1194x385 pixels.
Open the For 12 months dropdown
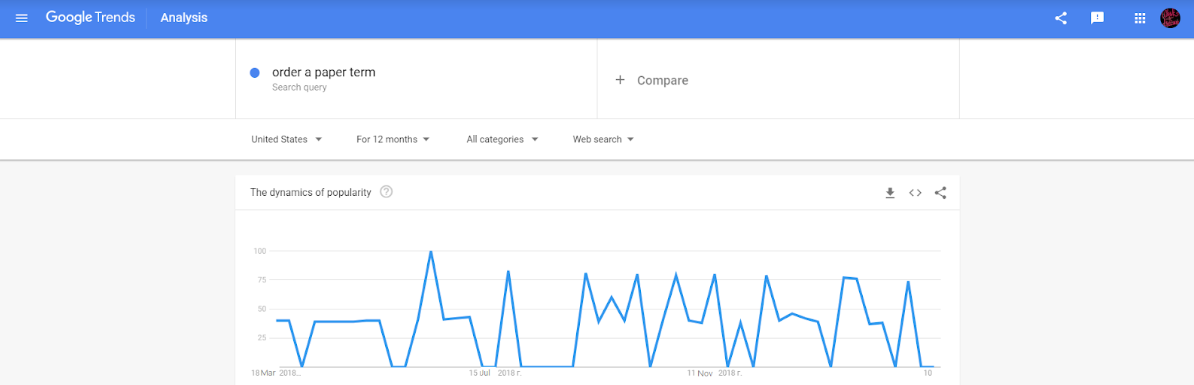coord(393,139)
